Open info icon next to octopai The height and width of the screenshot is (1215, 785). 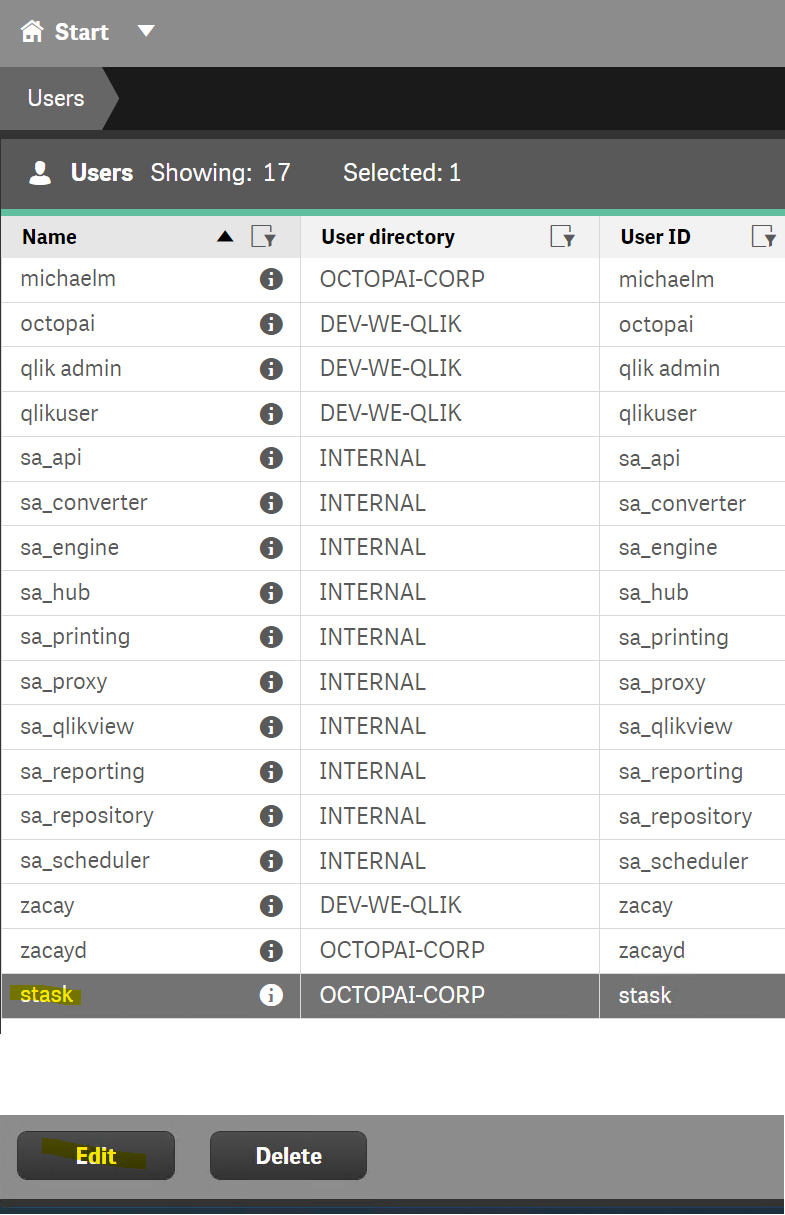coord(271,324)
